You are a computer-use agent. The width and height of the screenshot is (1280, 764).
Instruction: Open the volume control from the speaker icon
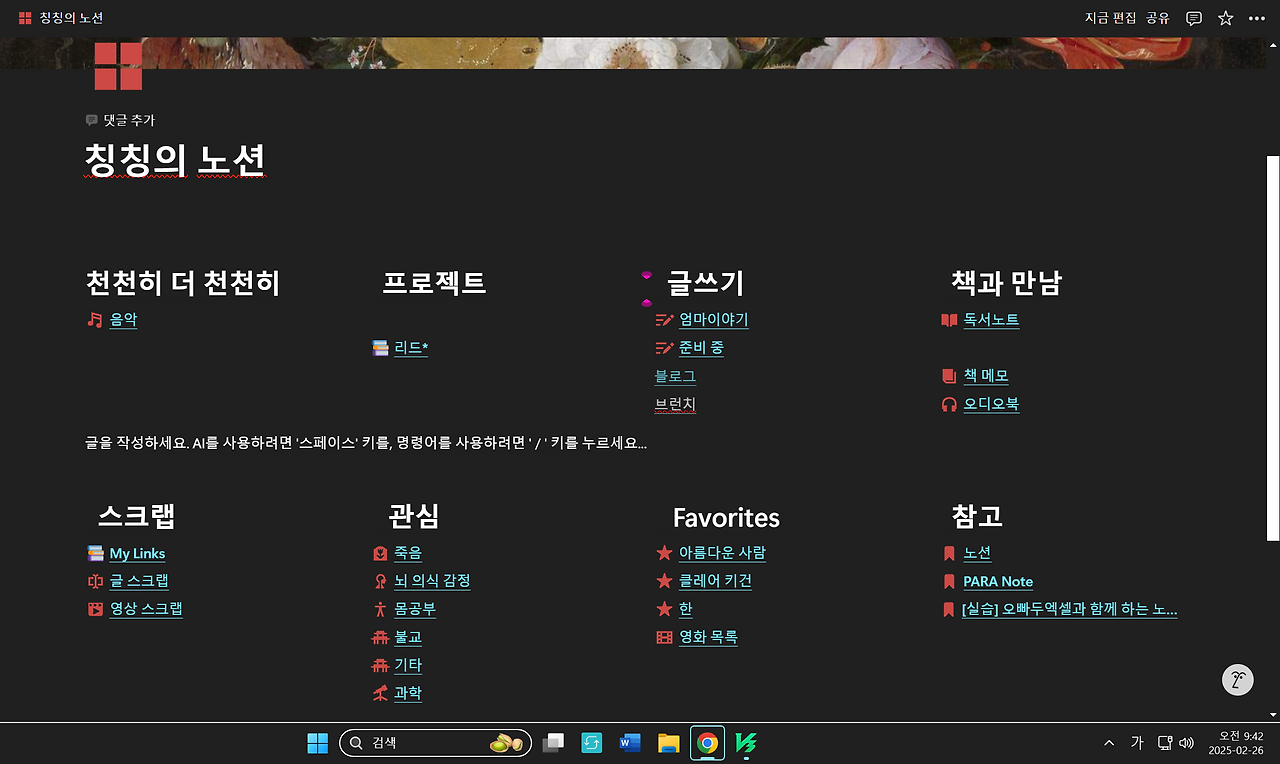click(x=1188, y=743)
